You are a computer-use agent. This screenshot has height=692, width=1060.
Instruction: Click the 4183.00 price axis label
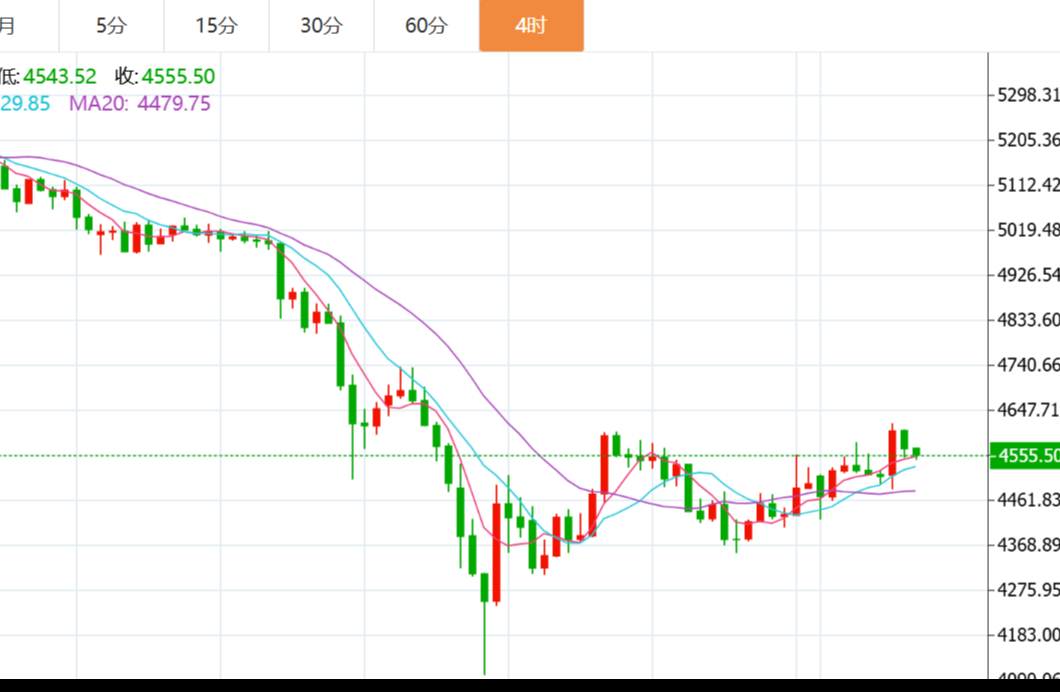click(x=1028, y=635)
